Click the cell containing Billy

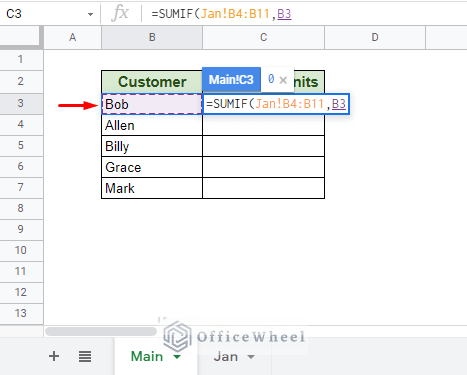tap(152, 146)
